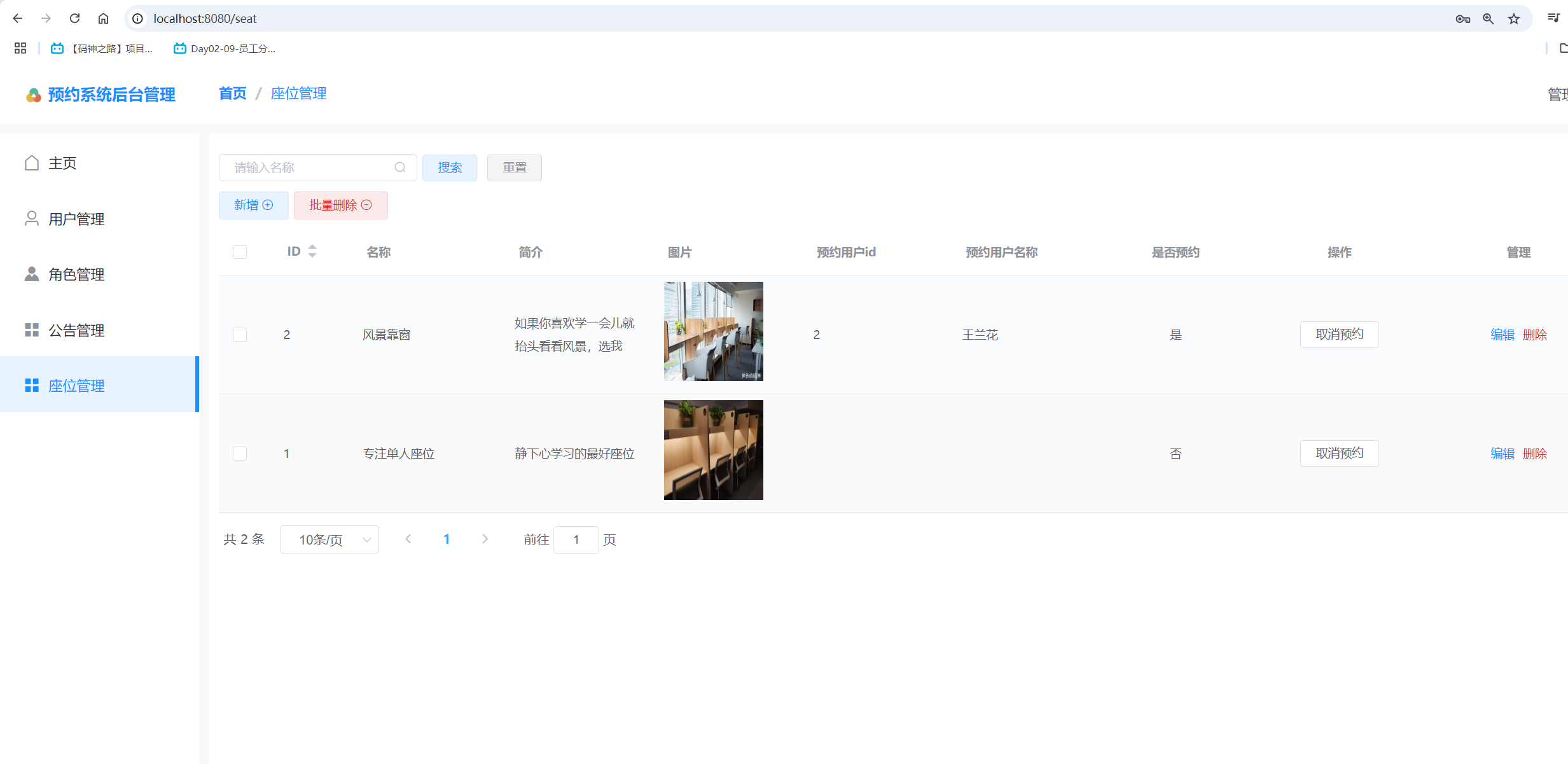Click the next page chevron in pagination
The width and height of the screenshot is (1568, 764).
[x=485, y=538]
